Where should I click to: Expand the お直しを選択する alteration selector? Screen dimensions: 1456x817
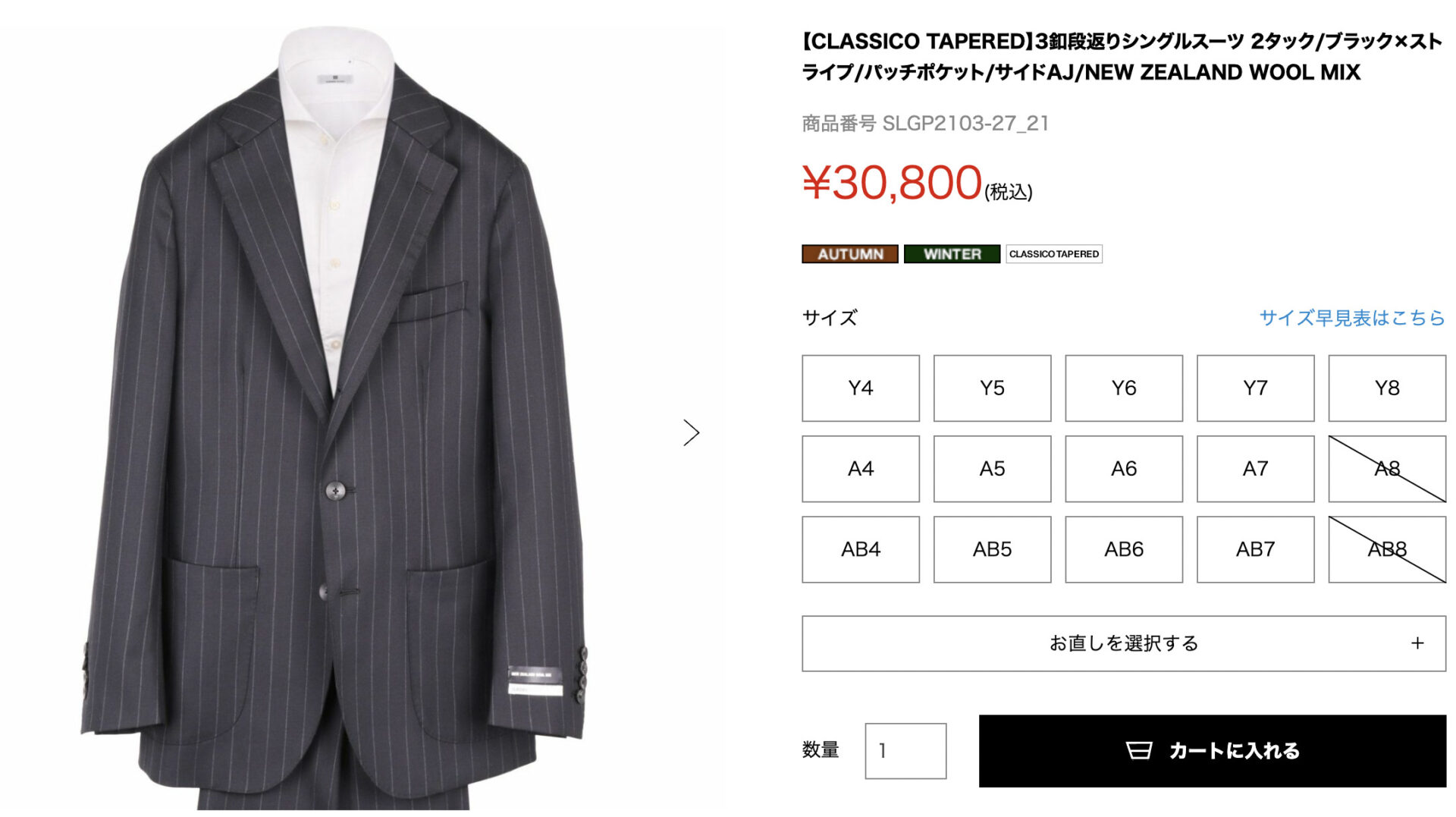pyautogui.click(x=1124, y=643)
